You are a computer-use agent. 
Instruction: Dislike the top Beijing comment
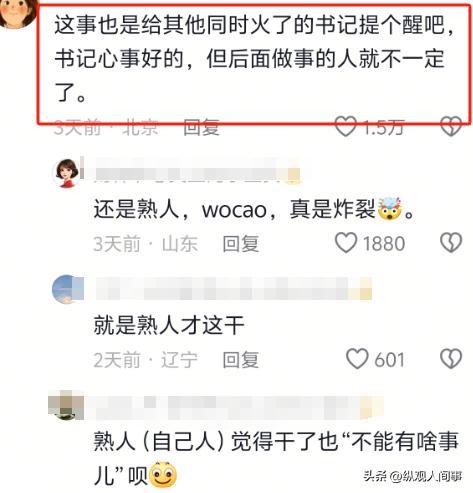click(451, 127)
